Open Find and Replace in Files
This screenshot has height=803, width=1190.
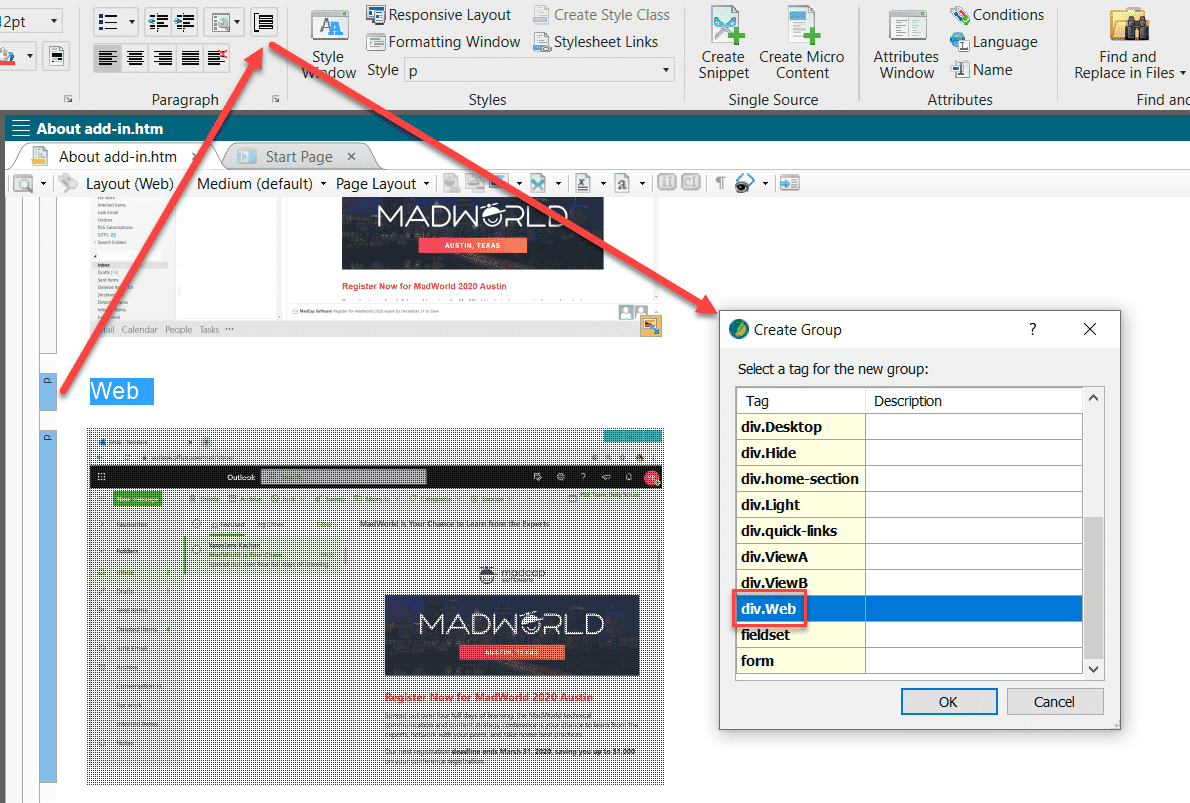pos(1129,44)
